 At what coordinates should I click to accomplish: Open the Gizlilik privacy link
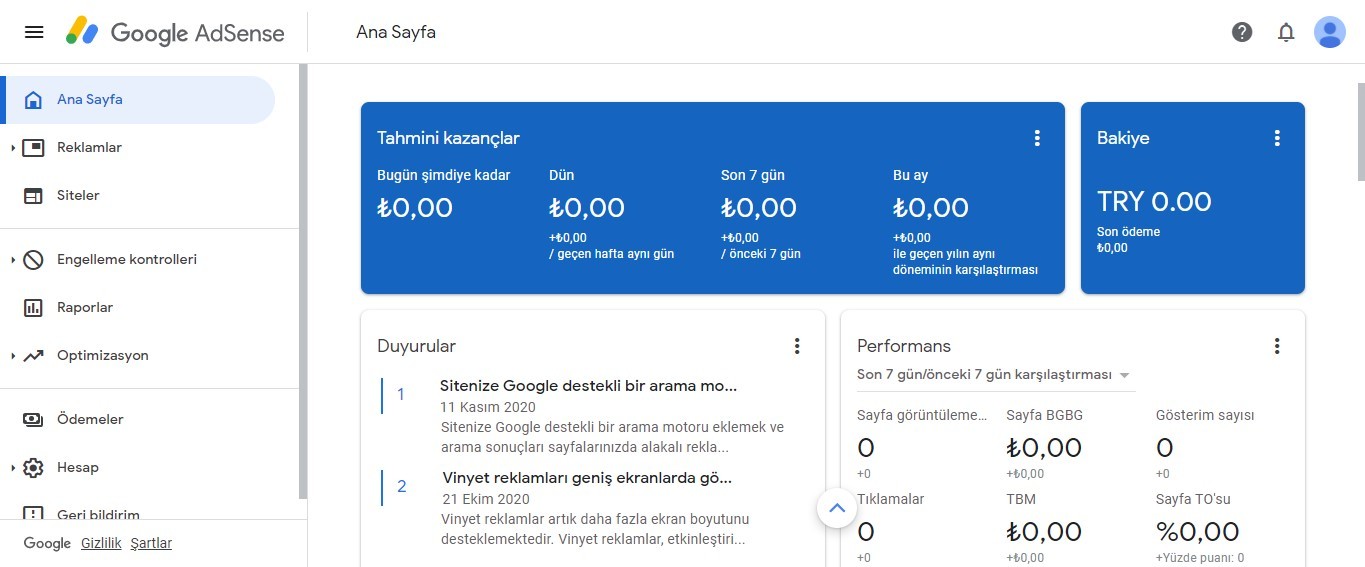click(x=101, y=543)
